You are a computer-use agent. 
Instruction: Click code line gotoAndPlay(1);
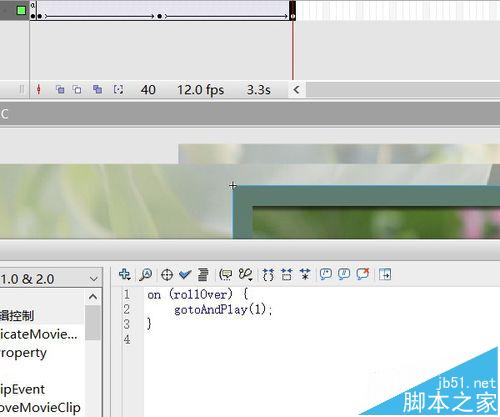[x=223, y=310]
